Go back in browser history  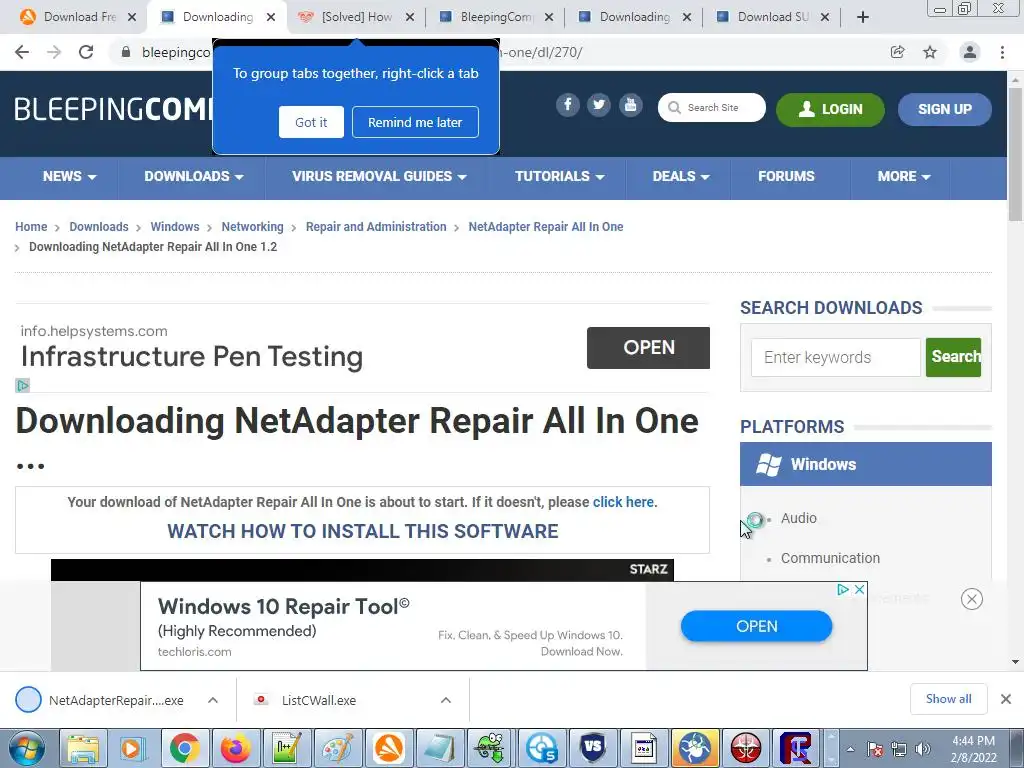point(22,52)
